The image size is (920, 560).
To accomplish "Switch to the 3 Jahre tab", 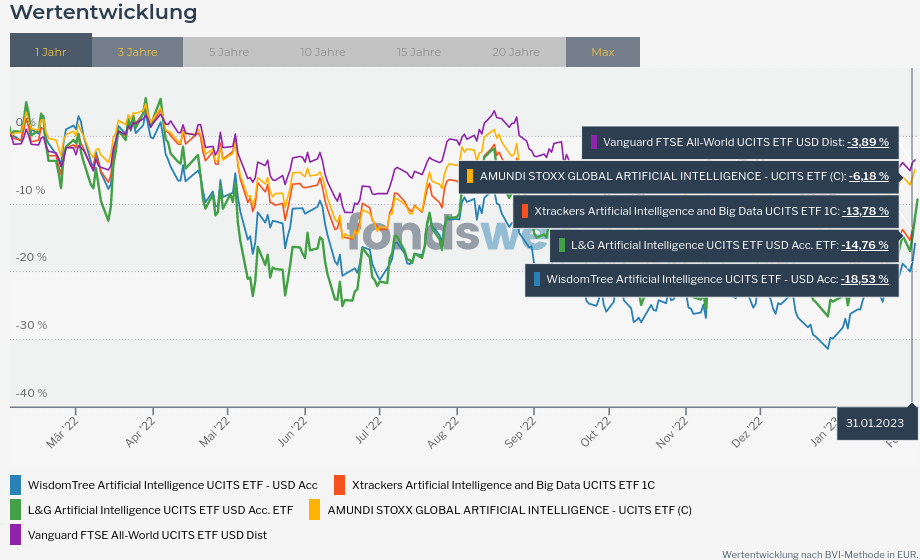I will 137,52.
